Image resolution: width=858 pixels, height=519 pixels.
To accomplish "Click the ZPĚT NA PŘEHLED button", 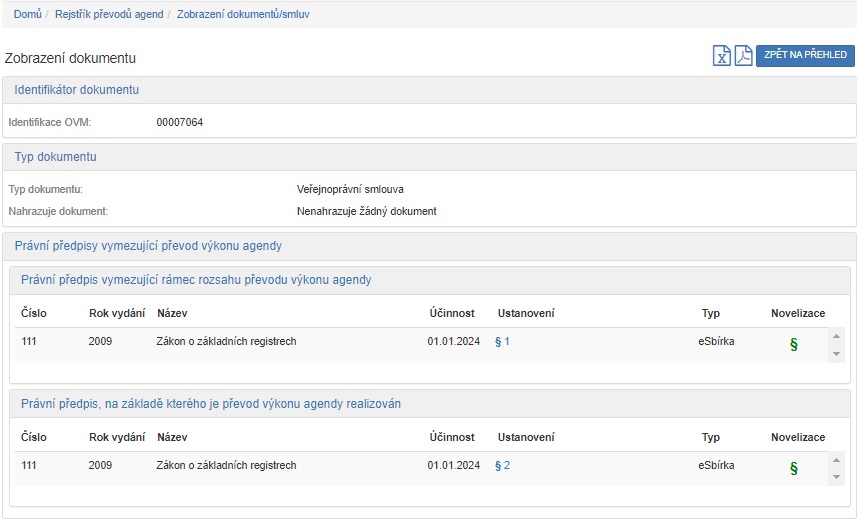I will pyautogui.click(x=805, y=56).
